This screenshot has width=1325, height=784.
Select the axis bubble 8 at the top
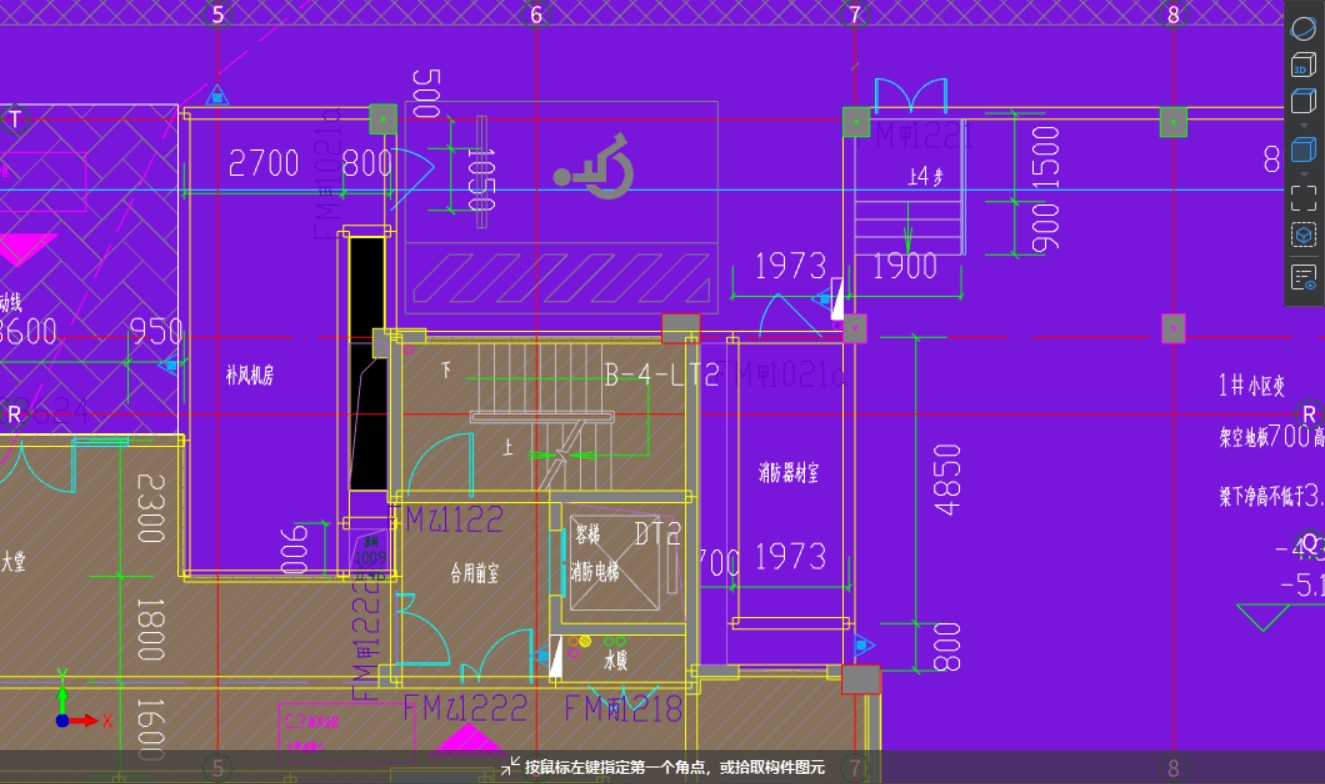1173,14
